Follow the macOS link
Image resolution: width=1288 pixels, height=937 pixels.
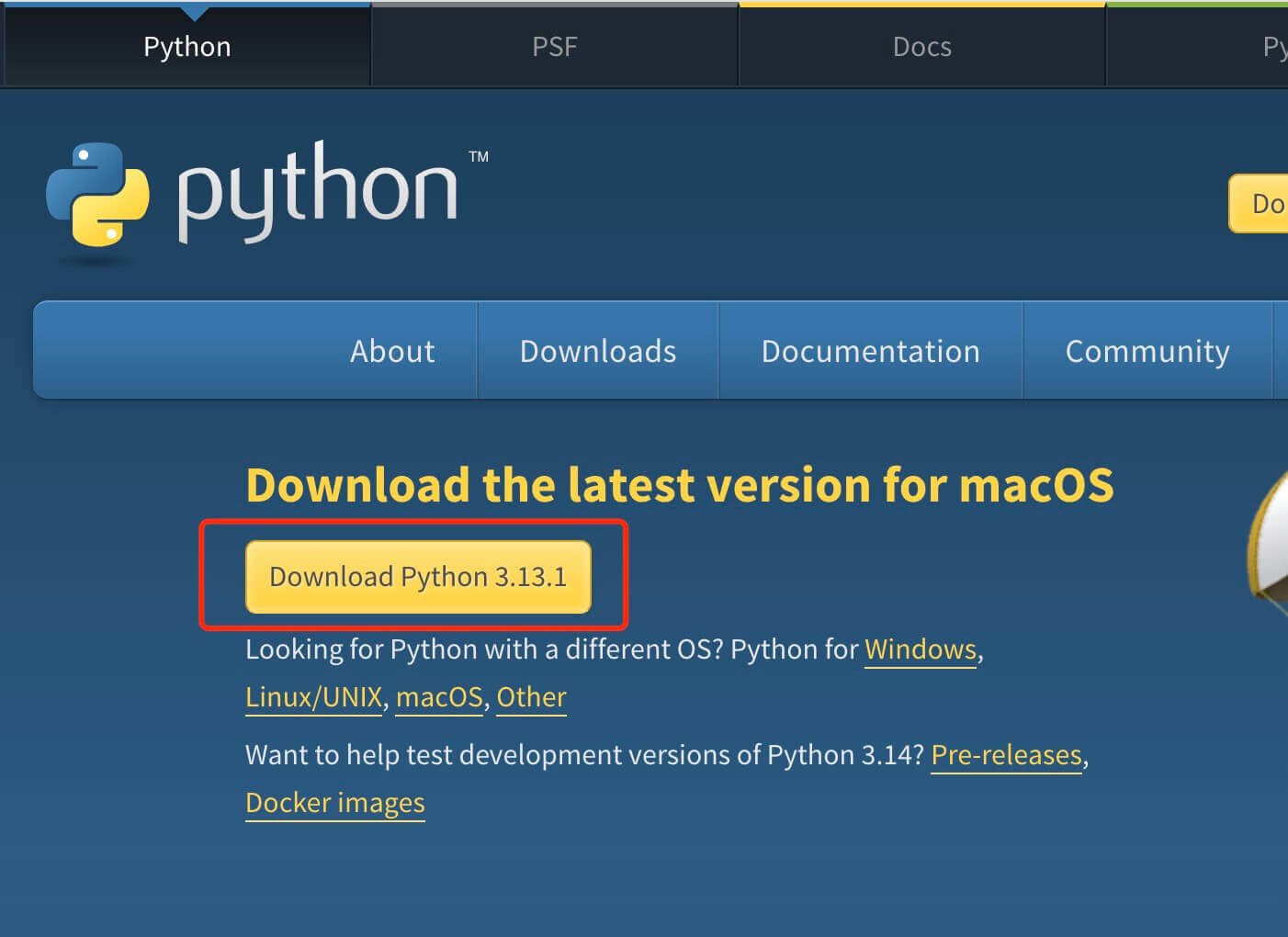click(x=439, y=697)
